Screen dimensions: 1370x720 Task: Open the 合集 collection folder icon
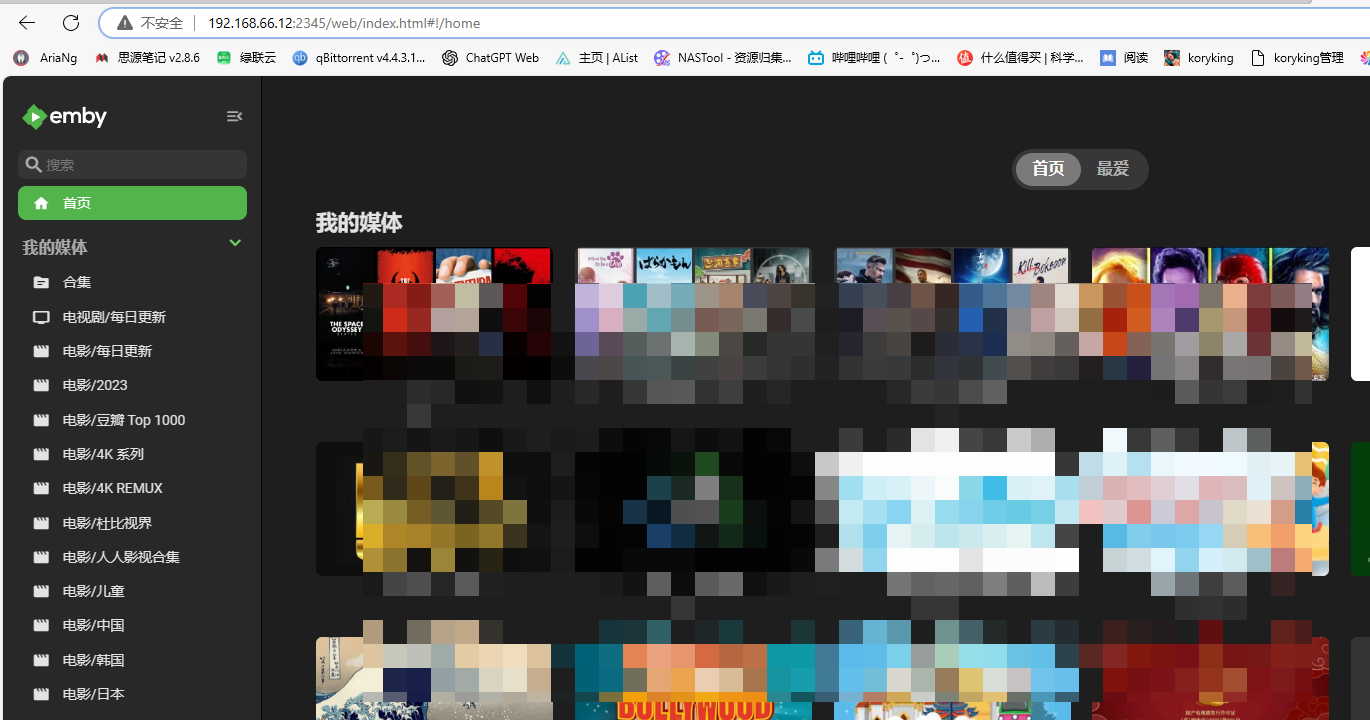point(41,283)
